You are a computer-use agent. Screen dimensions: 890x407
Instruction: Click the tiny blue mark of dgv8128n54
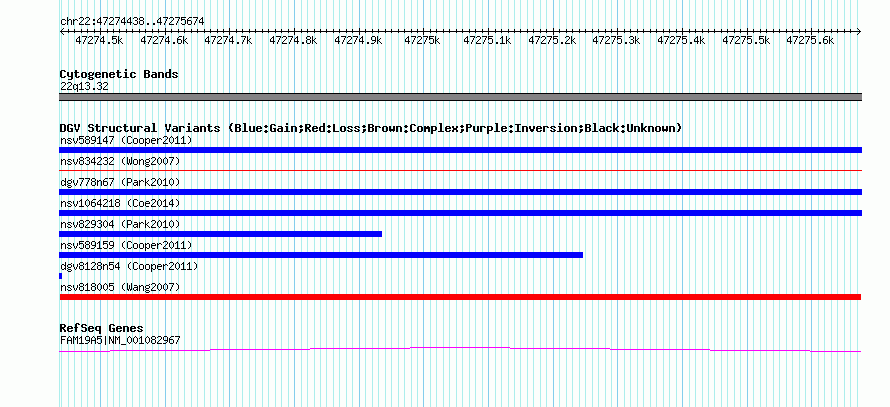click(61, 276)
